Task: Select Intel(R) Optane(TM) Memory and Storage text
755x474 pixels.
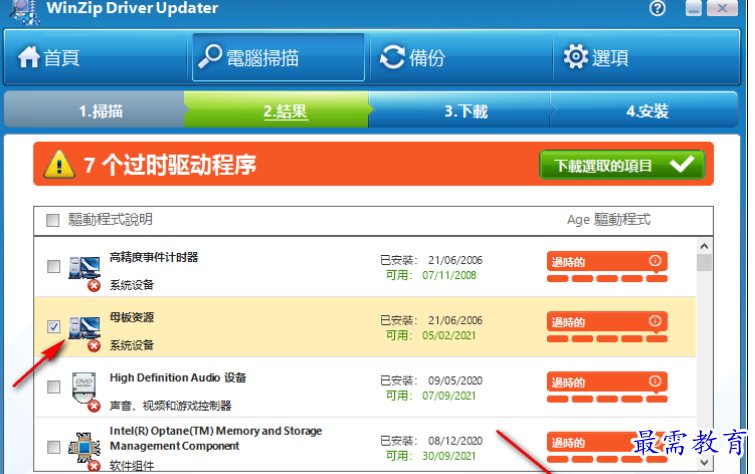Action: (216, 431)
